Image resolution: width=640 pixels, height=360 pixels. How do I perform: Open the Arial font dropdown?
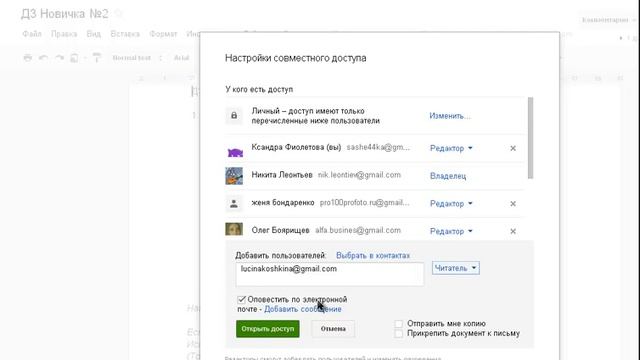182,58
